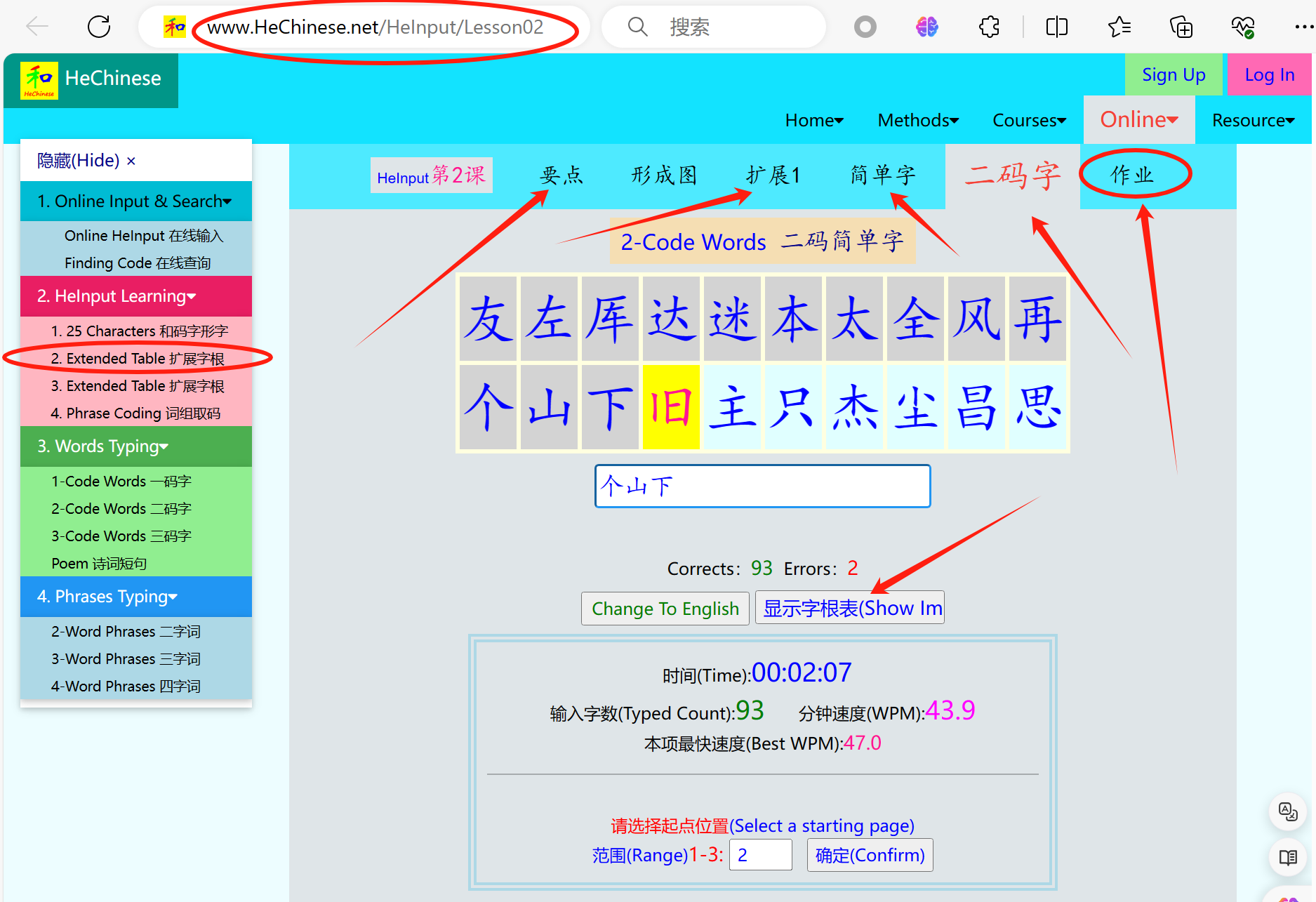This screenshot has height=902, width=1316.
Task: Open 1-Code Words 一码字
Action: pos(121,482)
